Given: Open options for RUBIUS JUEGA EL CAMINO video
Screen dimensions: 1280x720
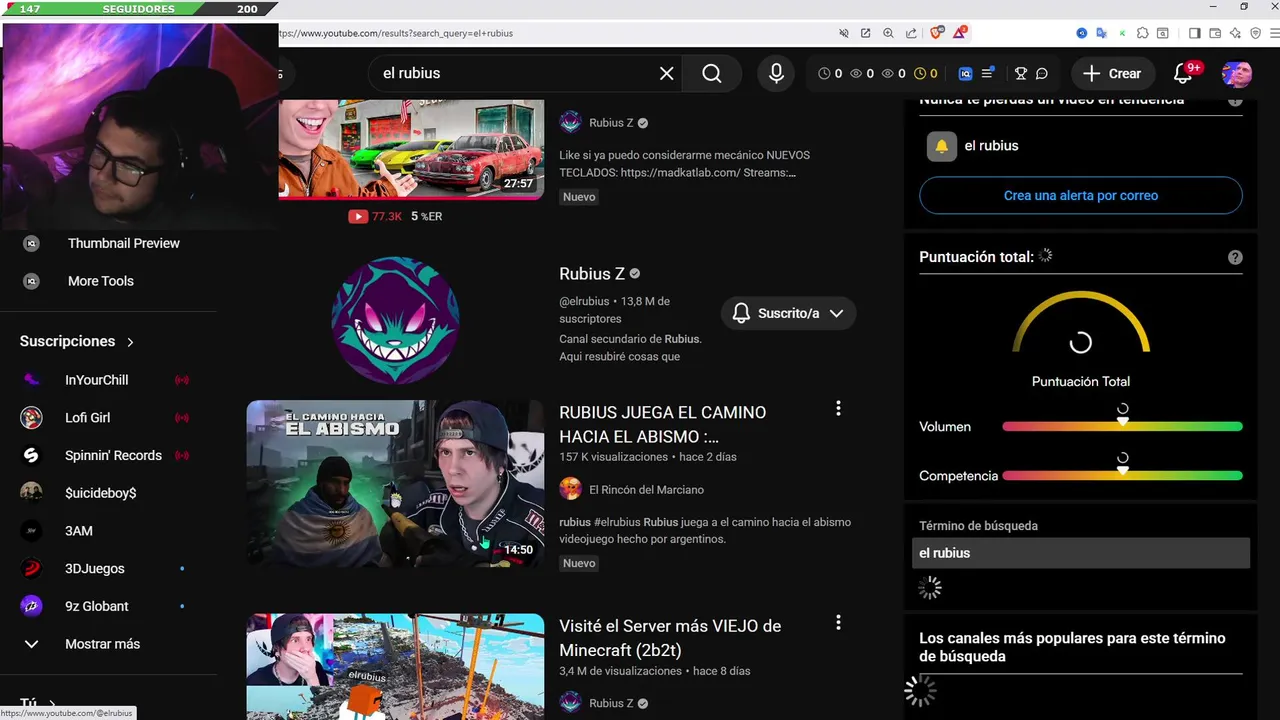Looking at the screenshot, I should pyautogui.click(x=838, y=408).
